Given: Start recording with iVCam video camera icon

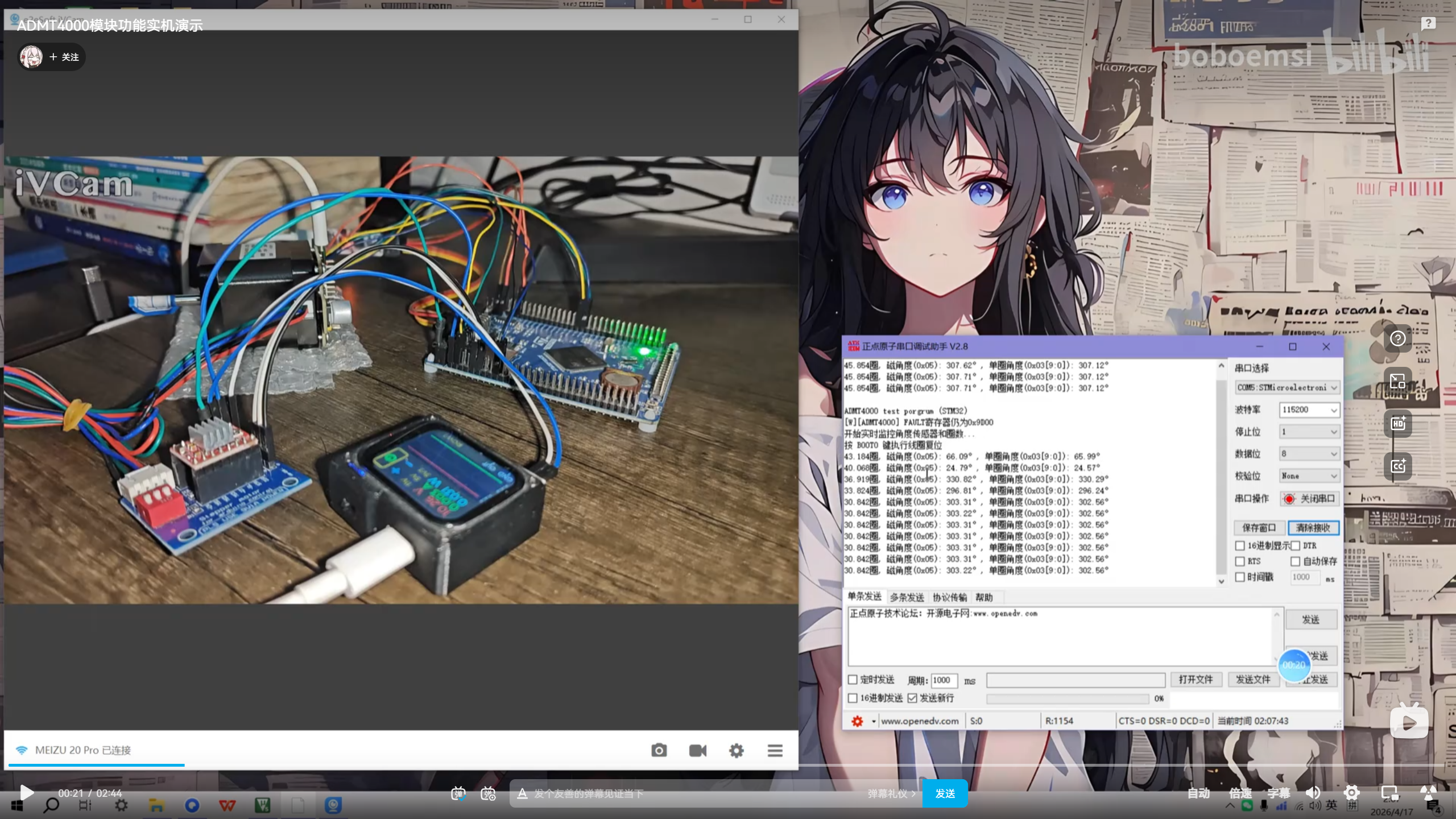Looking at the screenshot, I should [x=698, y=751].
